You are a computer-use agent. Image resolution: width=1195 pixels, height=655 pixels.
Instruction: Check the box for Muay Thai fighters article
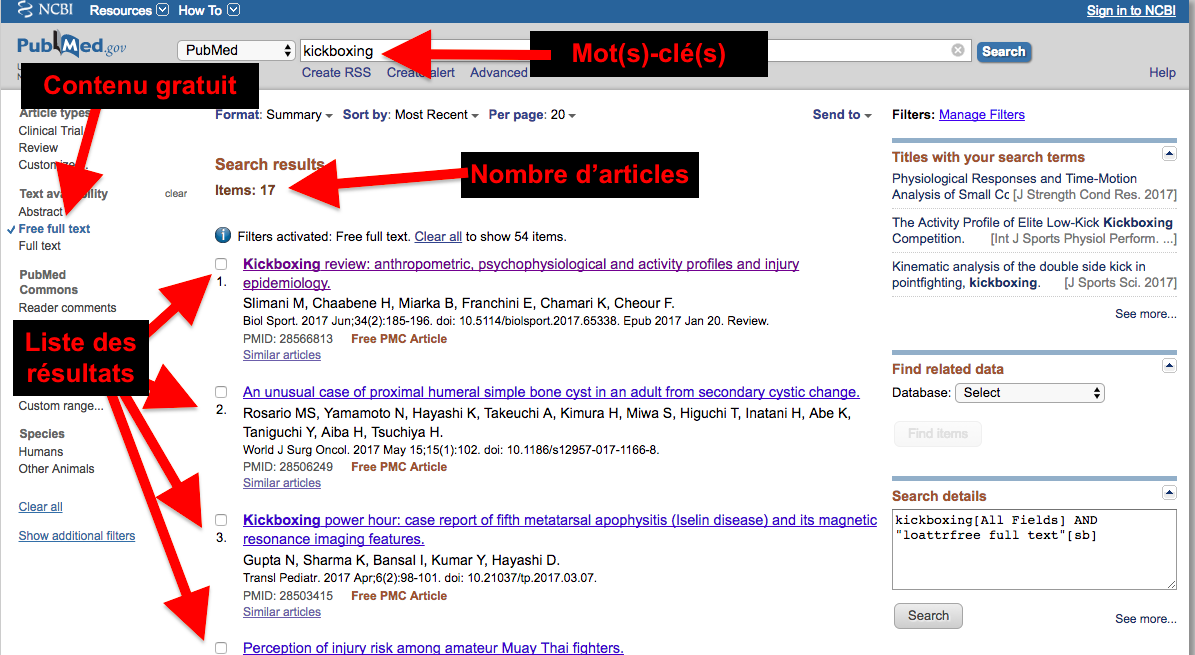[221, 647]
